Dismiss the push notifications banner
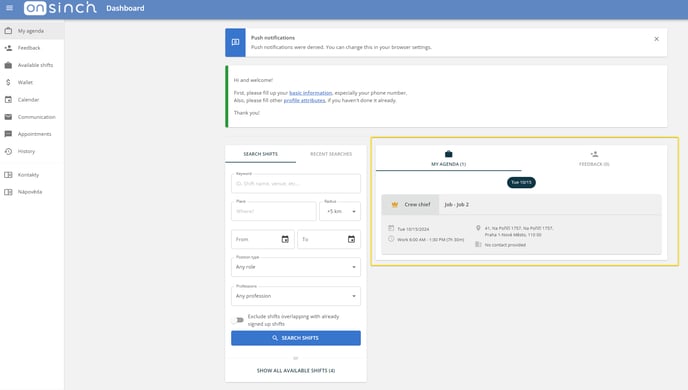This screenshot has height=390, width=688. pos(656,39)
